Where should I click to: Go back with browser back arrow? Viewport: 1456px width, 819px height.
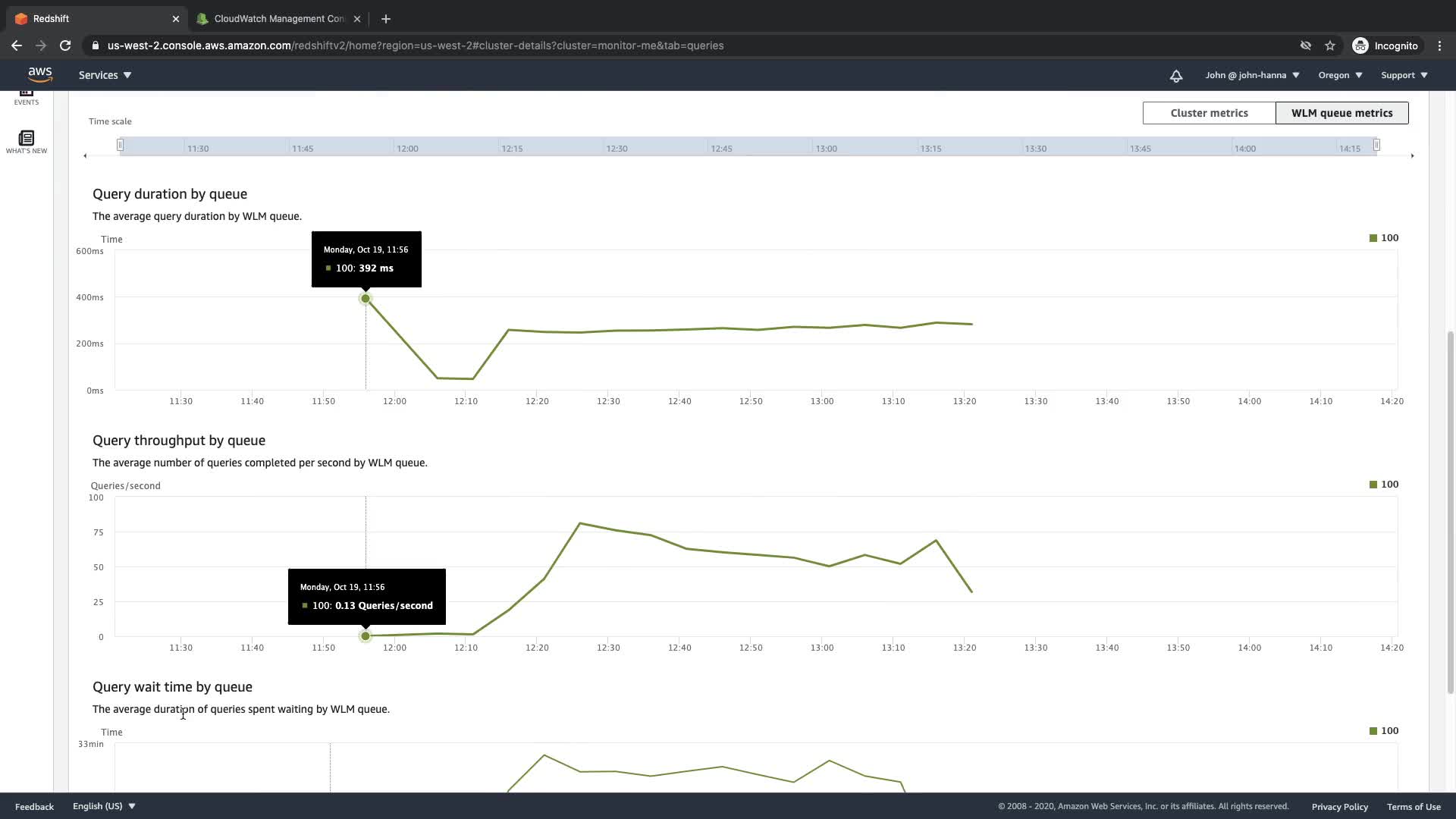[x=17, y=45]
